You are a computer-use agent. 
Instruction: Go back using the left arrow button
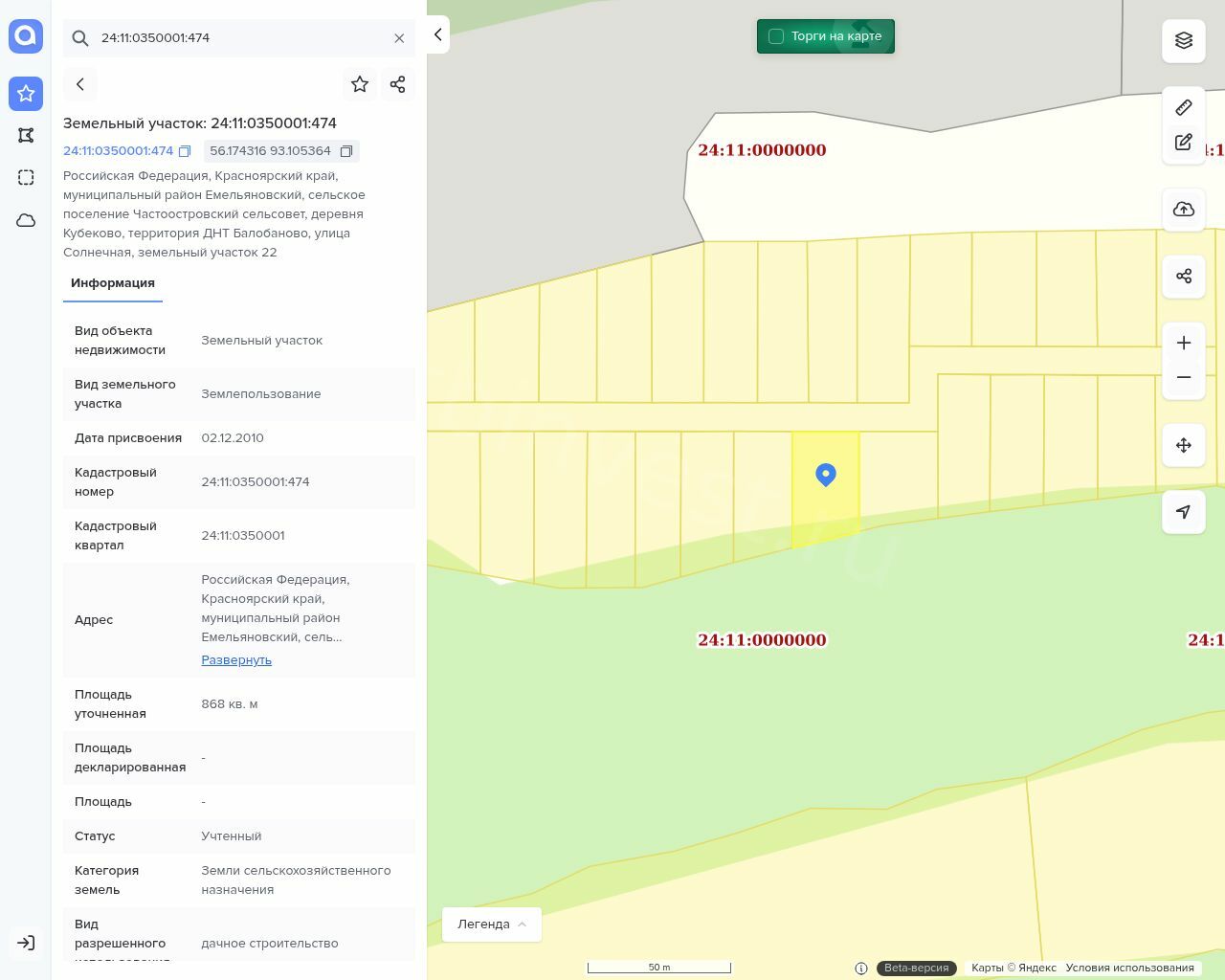80,84
